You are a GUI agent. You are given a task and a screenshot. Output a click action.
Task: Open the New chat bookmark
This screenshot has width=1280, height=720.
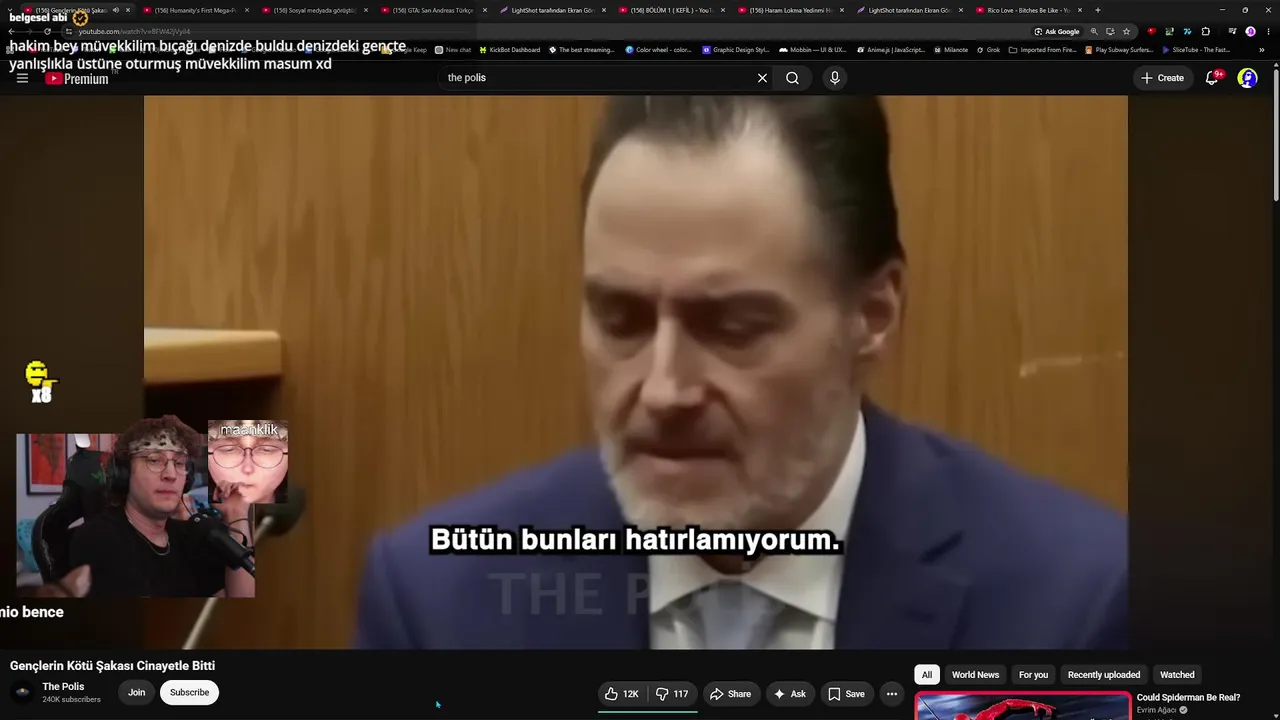pos(453,50)
